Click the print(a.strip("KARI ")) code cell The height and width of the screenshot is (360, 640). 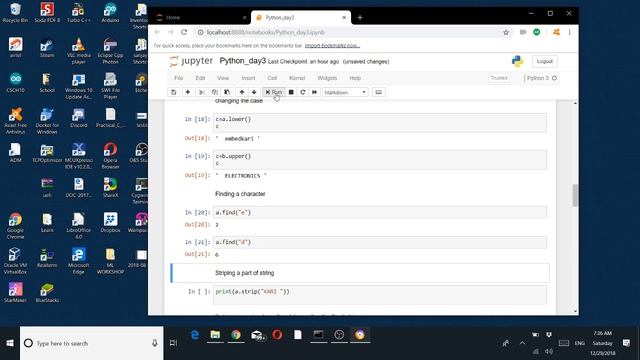[380, 295]
